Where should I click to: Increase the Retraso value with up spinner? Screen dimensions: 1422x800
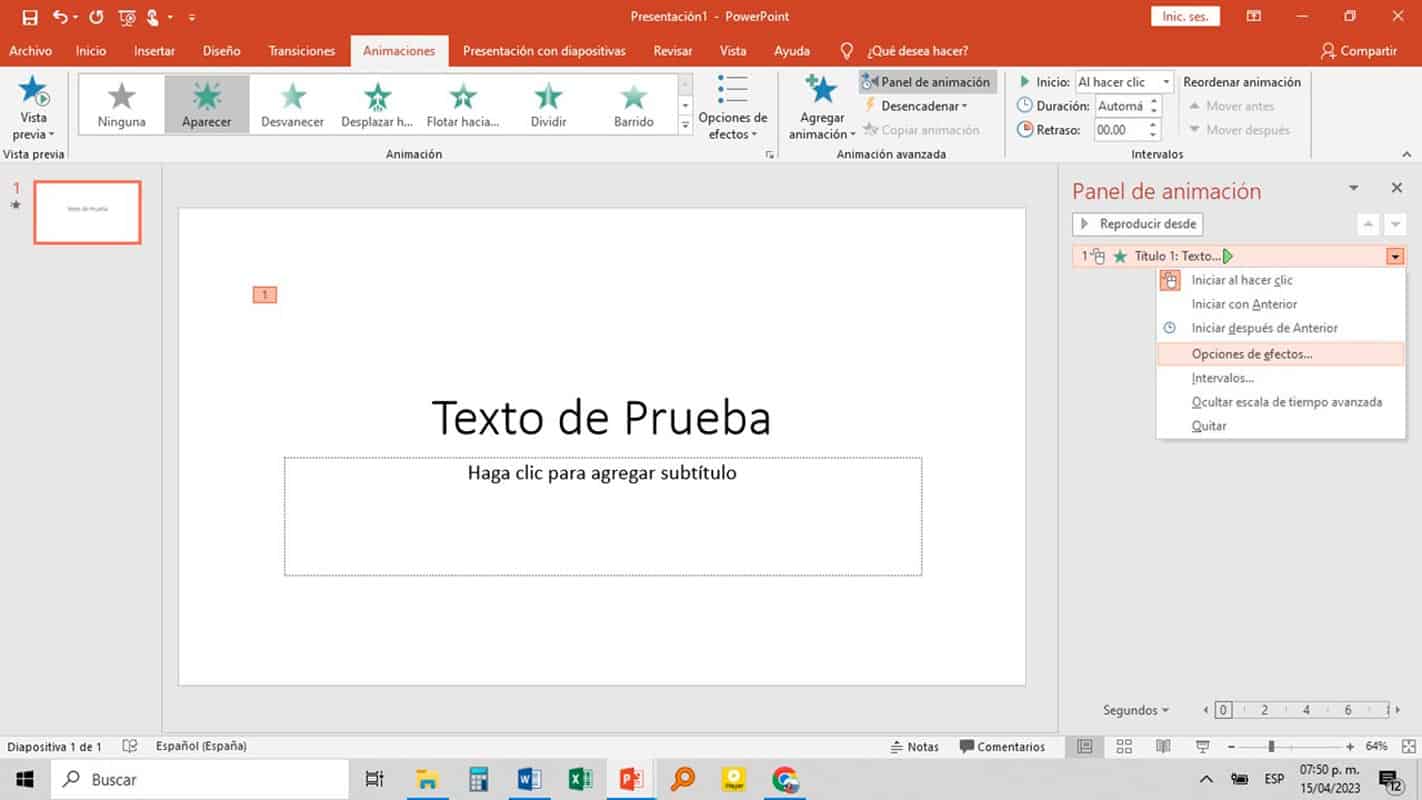click(x=1154, y=125)
